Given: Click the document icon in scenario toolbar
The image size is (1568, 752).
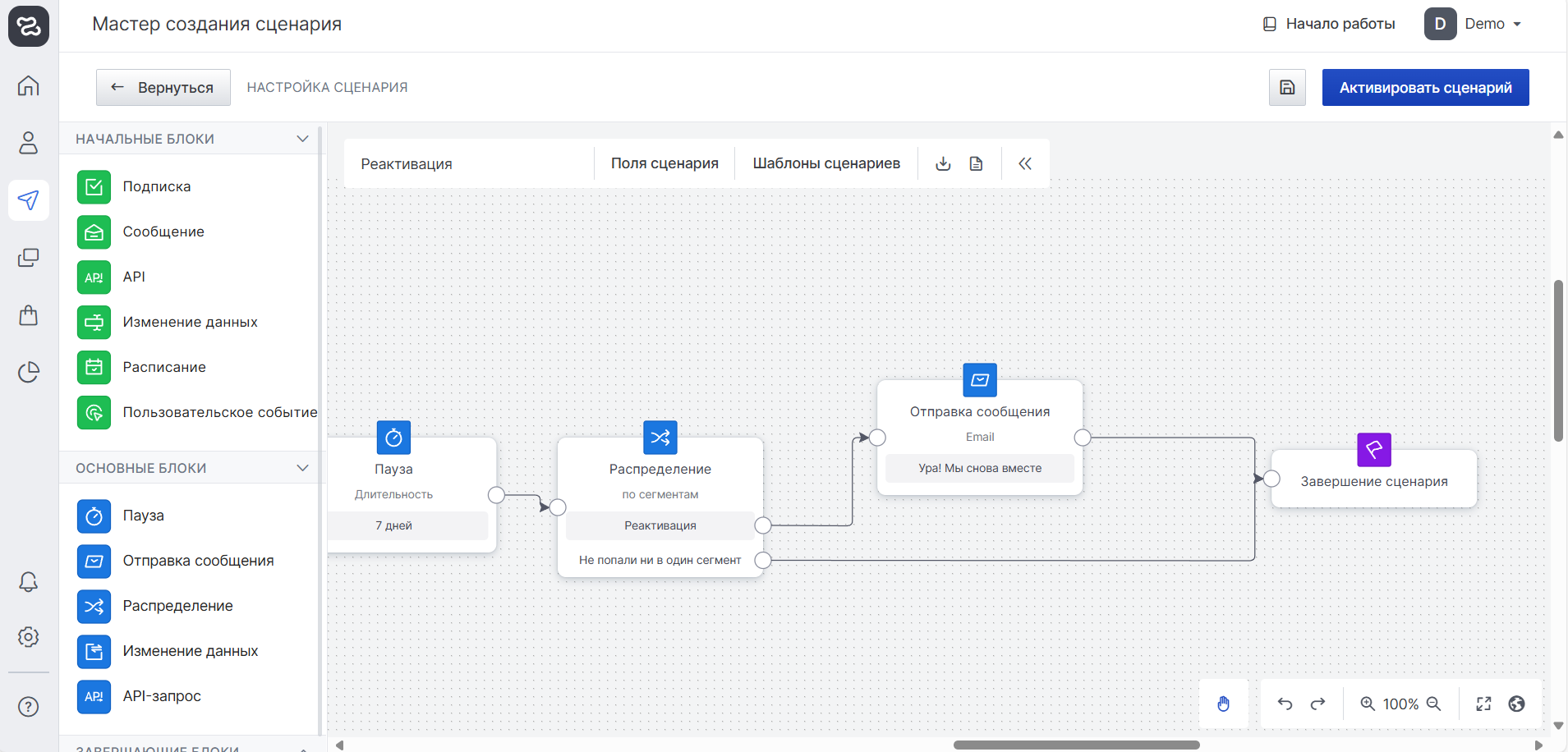Looking at the screenshot, I should point(976,163).
